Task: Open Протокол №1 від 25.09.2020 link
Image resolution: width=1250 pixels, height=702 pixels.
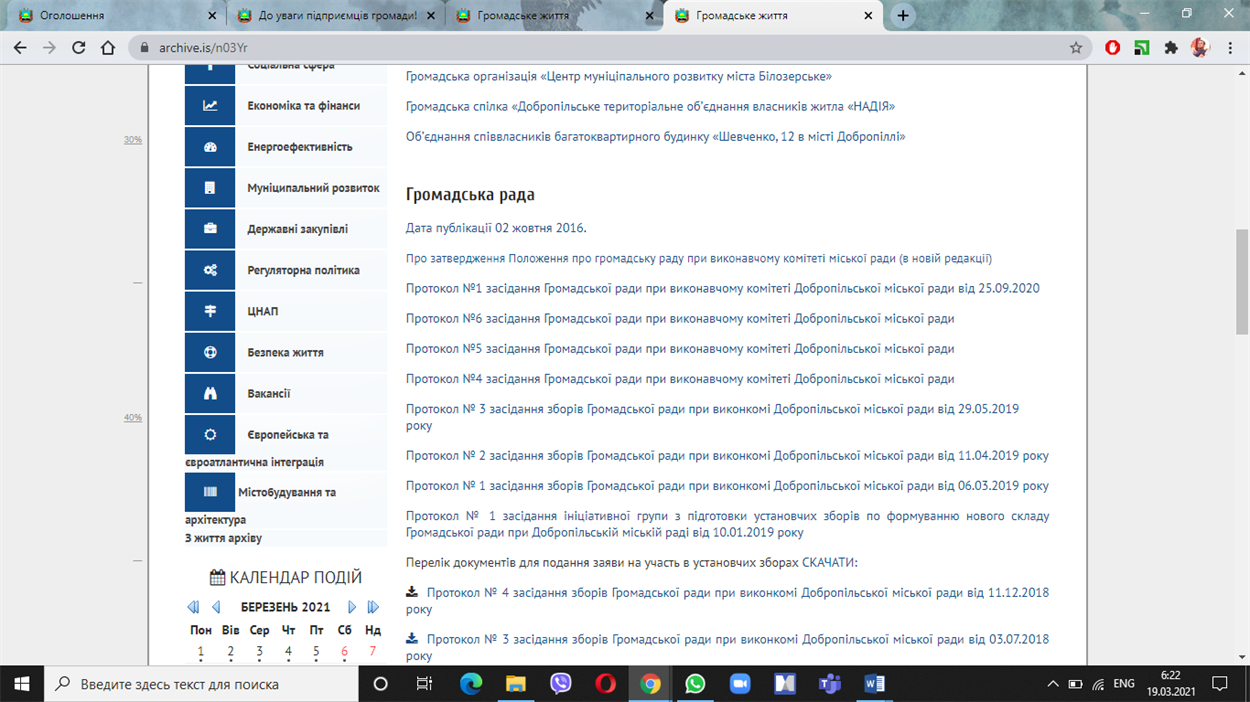Action: [723, 289]
